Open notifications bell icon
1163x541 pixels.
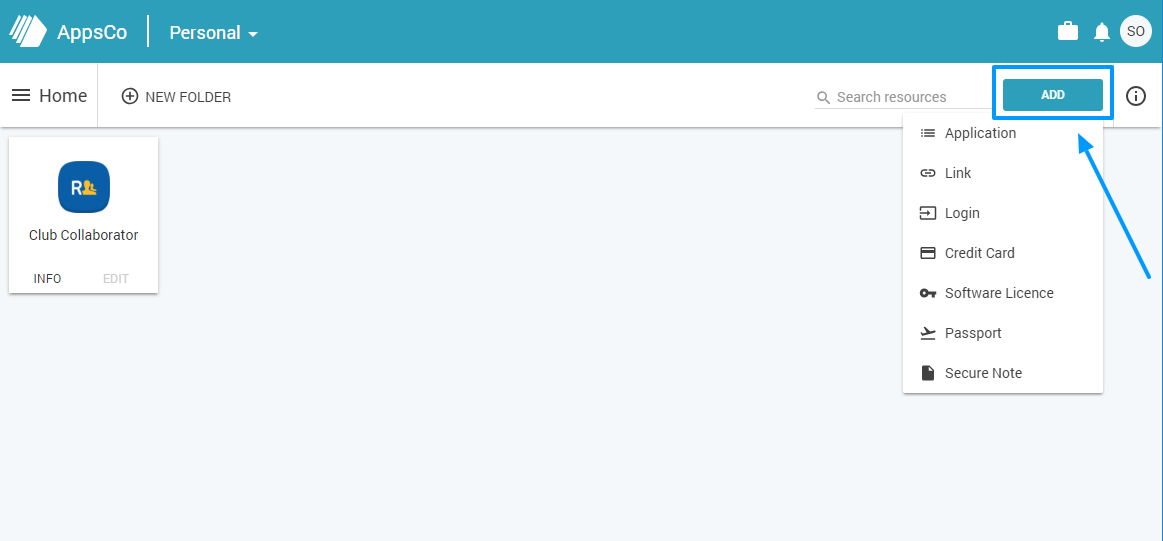point(1101,32)
